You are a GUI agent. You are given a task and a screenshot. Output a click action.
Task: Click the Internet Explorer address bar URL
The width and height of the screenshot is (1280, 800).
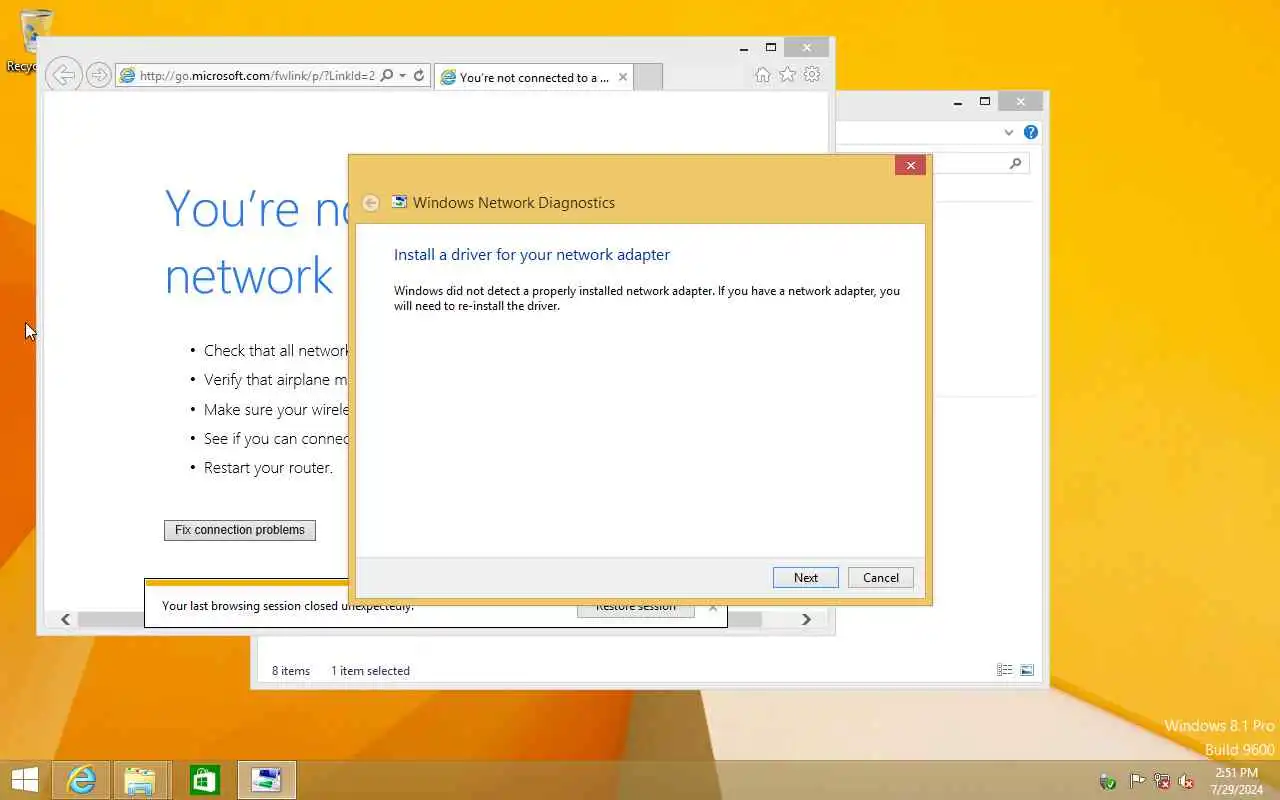[x=257, y=75]
